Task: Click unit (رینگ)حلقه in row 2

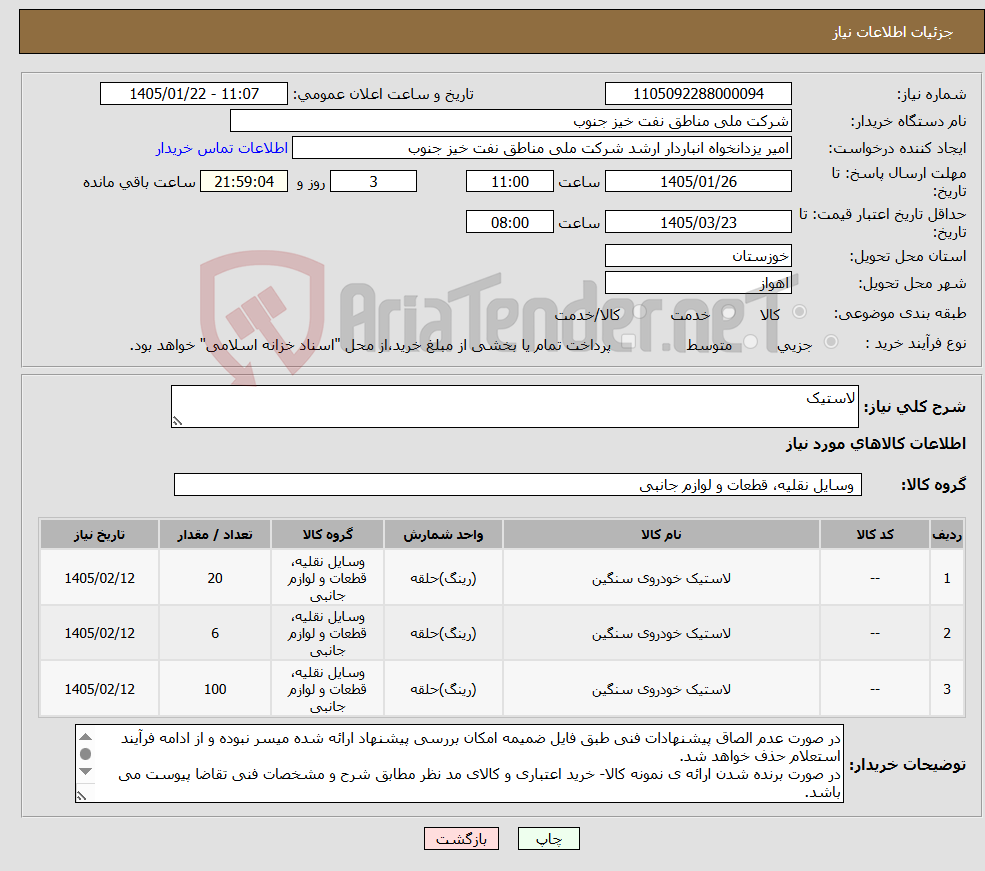Action: click(x=443, y=633)
